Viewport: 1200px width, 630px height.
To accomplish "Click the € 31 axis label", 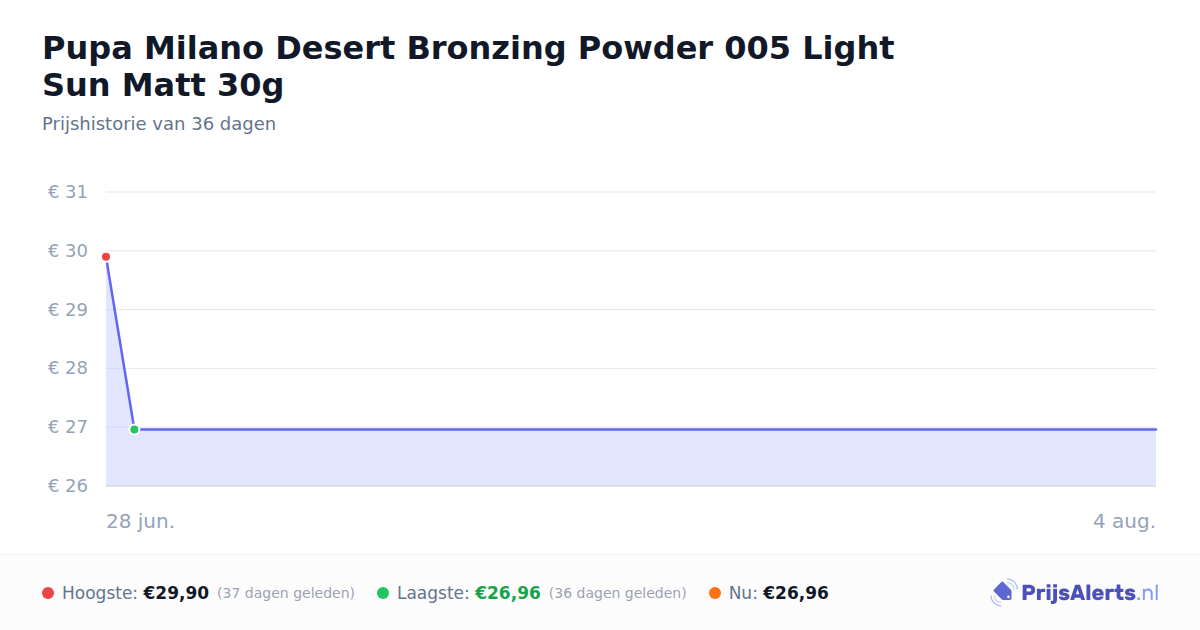I will tap(68, 192).
